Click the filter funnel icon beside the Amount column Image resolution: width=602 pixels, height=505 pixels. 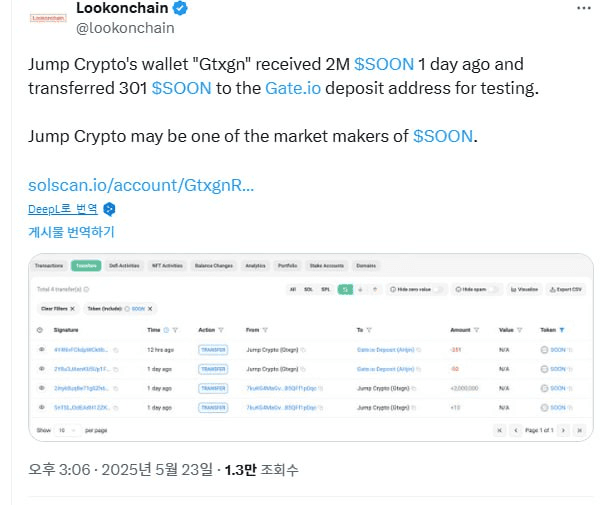pyautogui.click(x=476, y=330)
